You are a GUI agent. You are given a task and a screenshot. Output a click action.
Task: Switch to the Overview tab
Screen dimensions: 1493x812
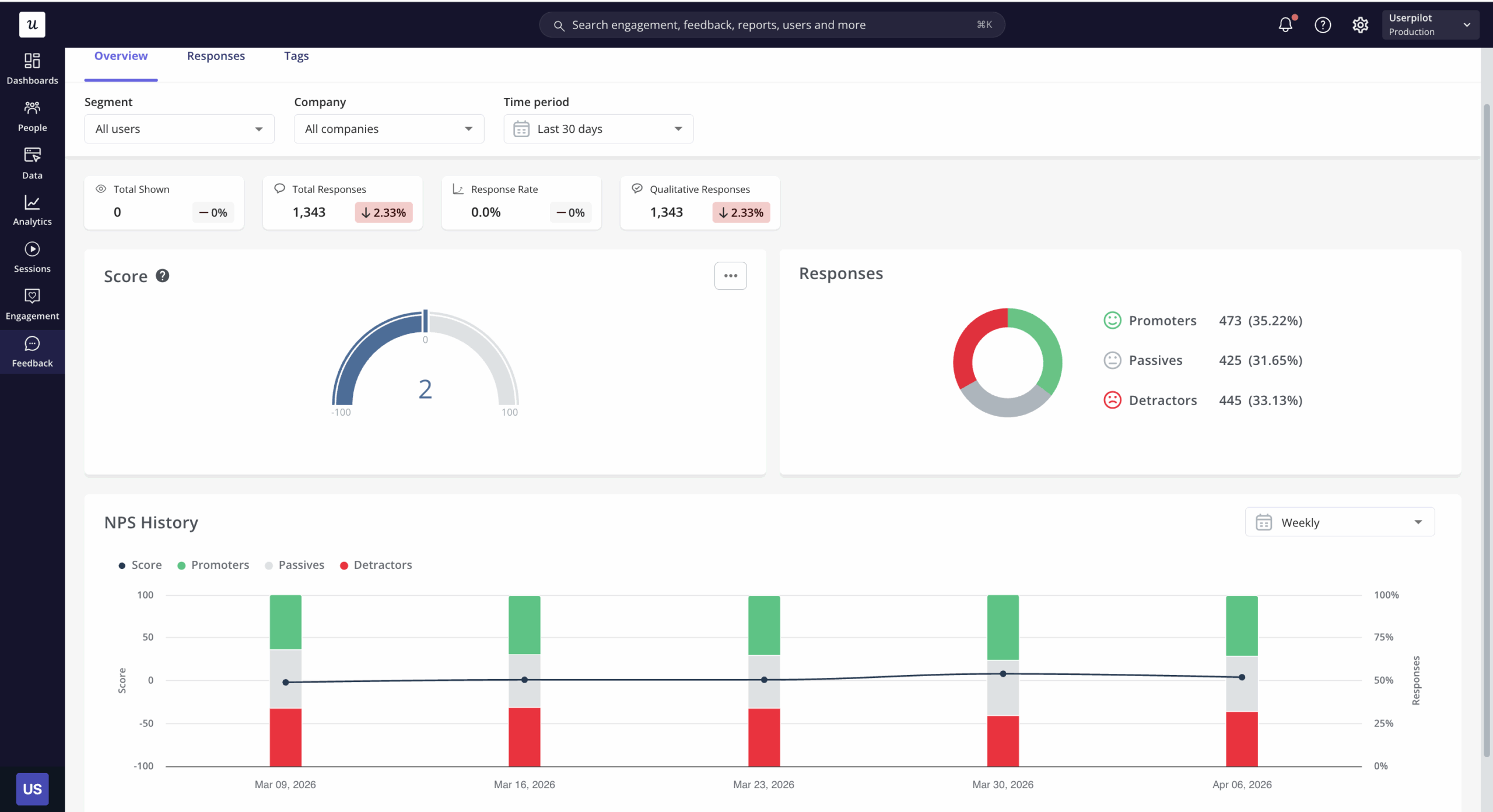click(x=121, y=56)
